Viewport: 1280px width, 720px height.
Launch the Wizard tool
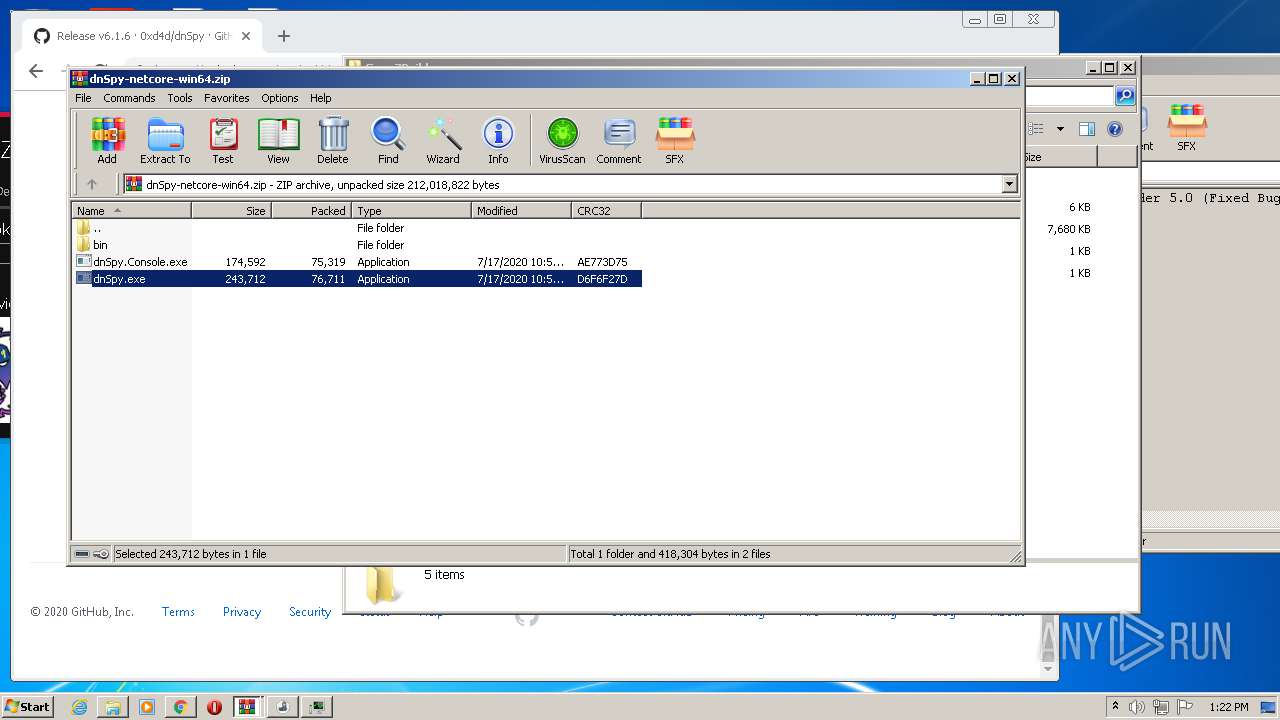pyautogui.click(x=443, y=140)
